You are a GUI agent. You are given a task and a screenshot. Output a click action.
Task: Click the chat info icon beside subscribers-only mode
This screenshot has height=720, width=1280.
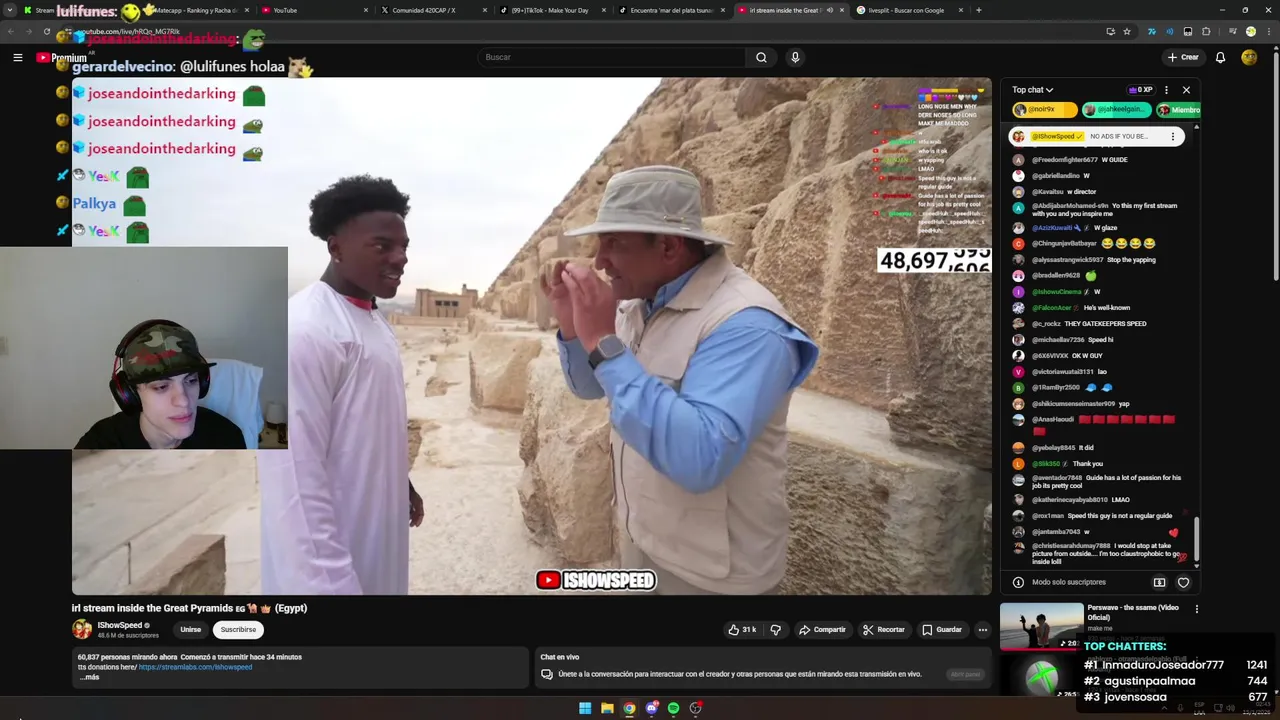pos(1018,582)
